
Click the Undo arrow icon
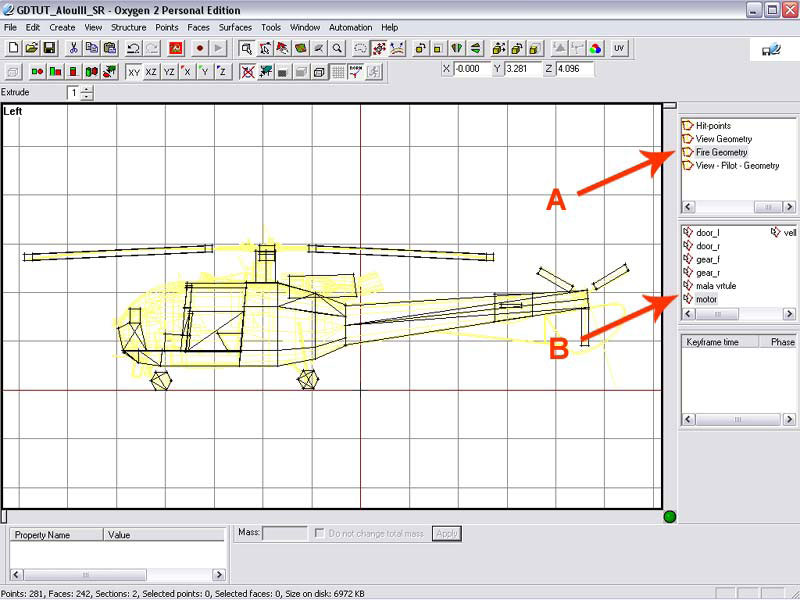pos(133,48)
